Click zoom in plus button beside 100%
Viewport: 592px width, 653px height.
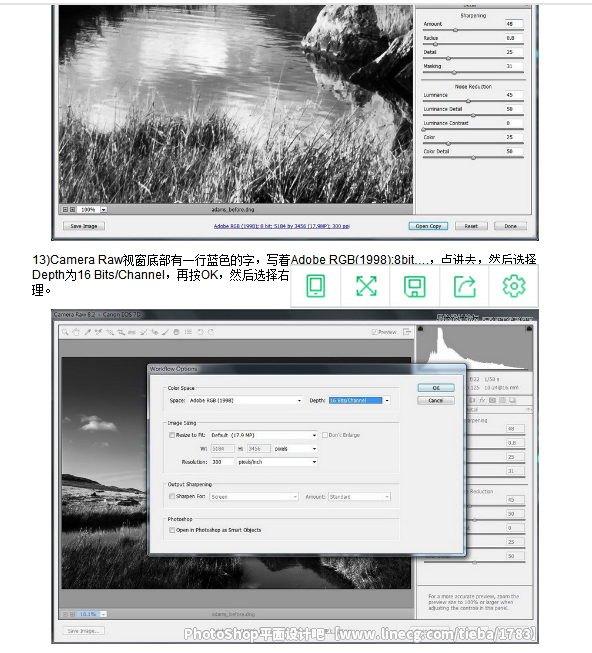click(72, 210)
